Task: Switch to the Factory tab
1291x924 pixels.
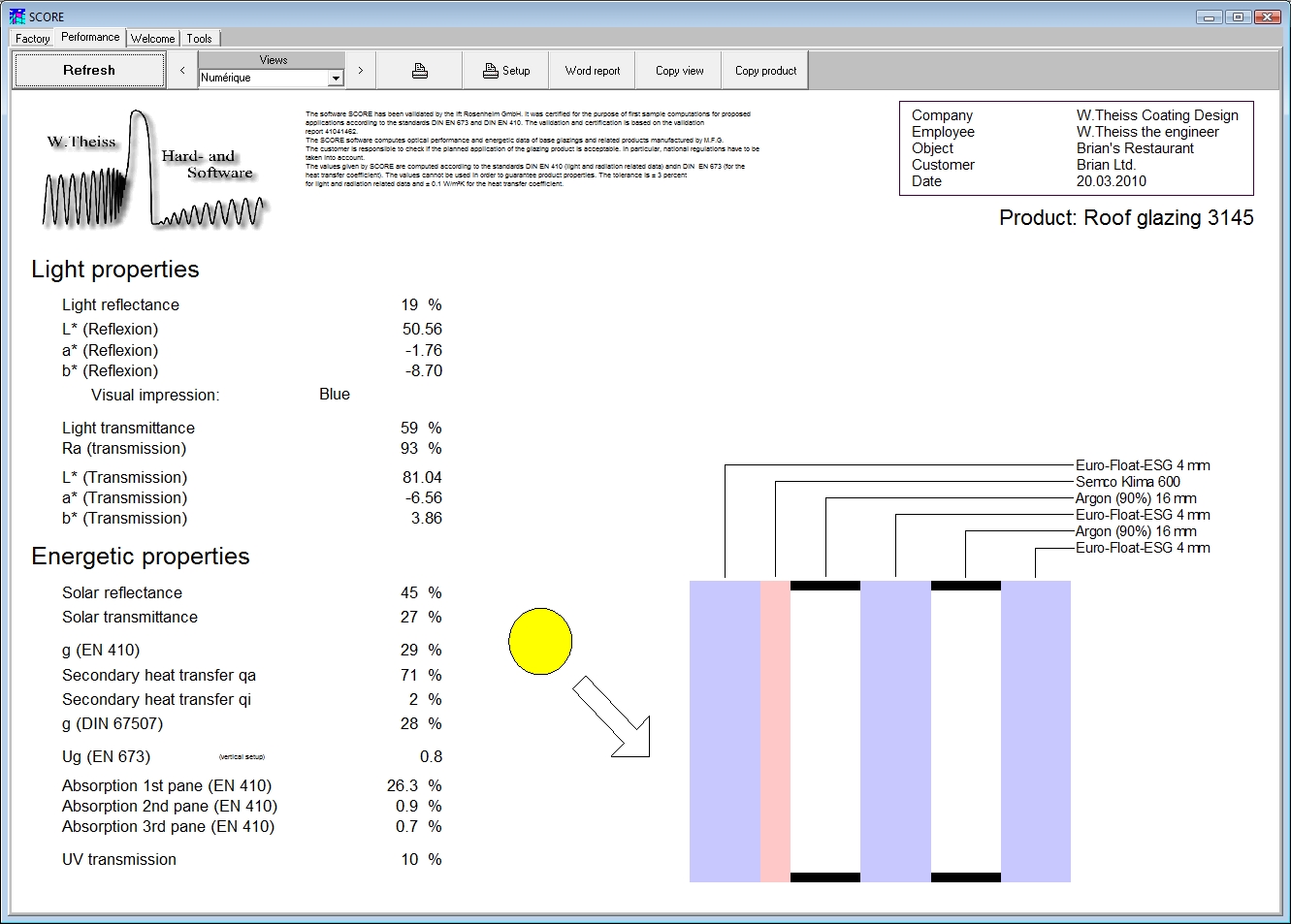Action: 32,39
